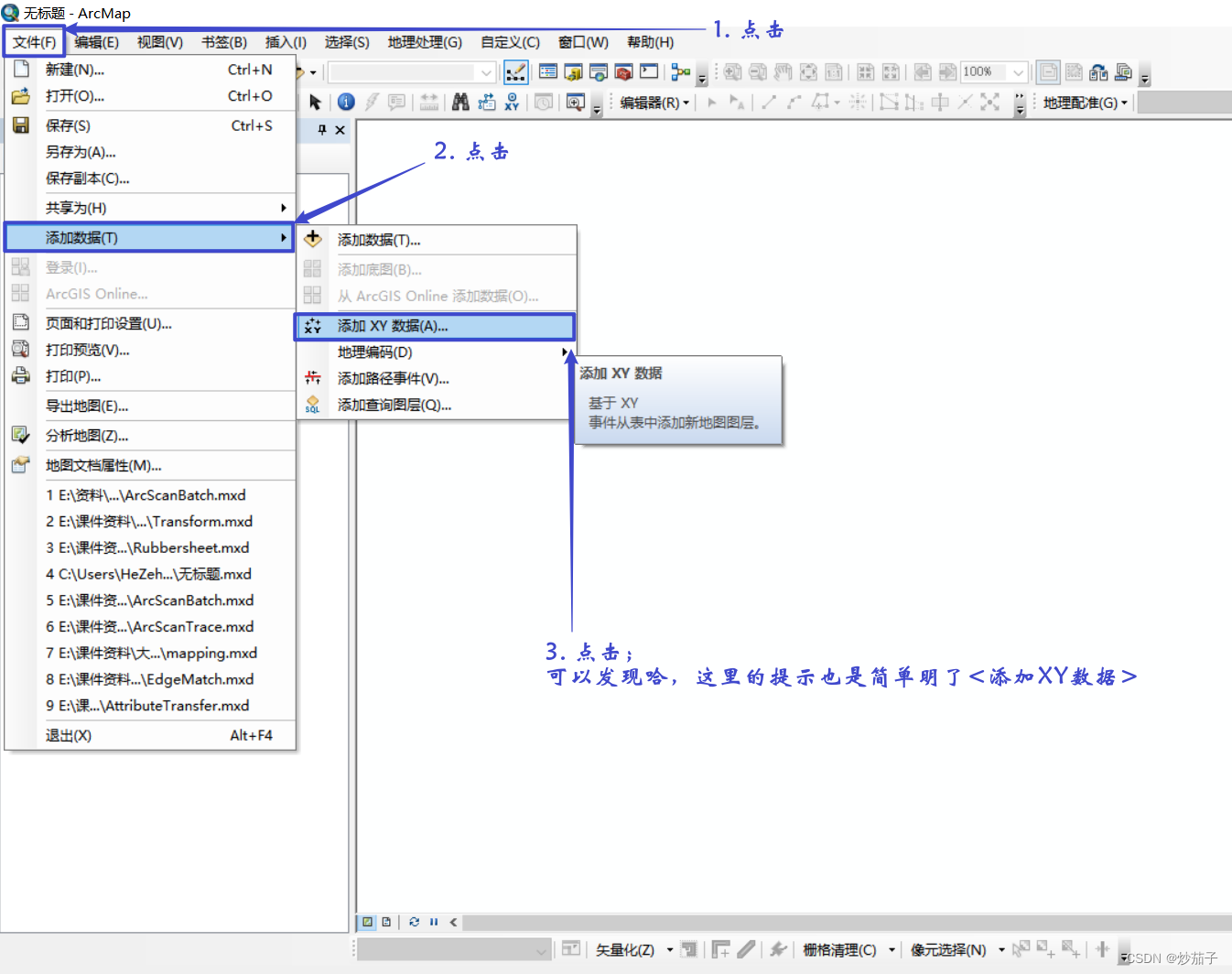The width and height of the screenshot is (1232, 974).
Task: Open the Bookmarks (书签) menu
Action: (224, 42)
